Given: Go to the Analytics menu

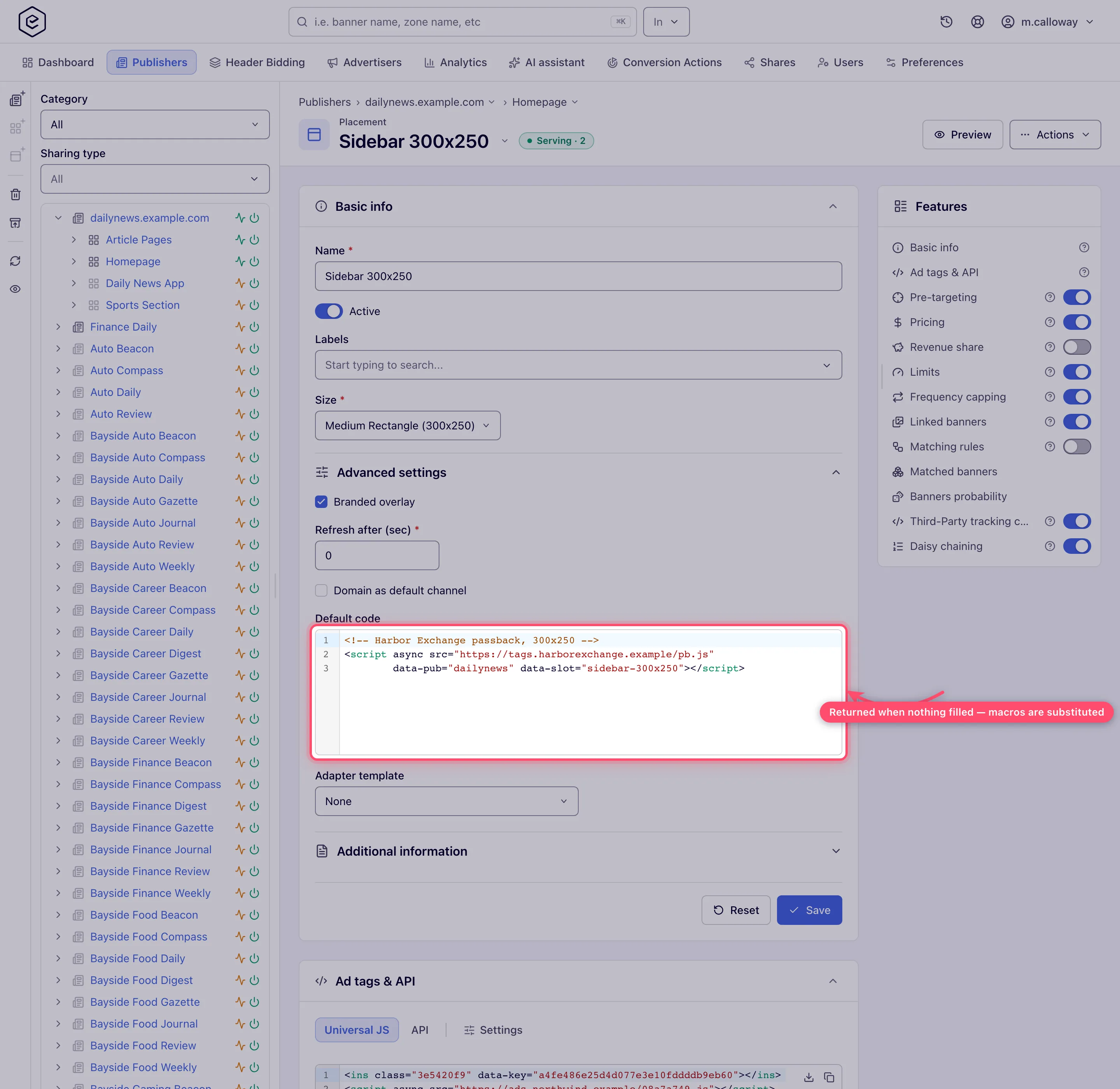Looking at the screenshot, I should click(455, 62).
